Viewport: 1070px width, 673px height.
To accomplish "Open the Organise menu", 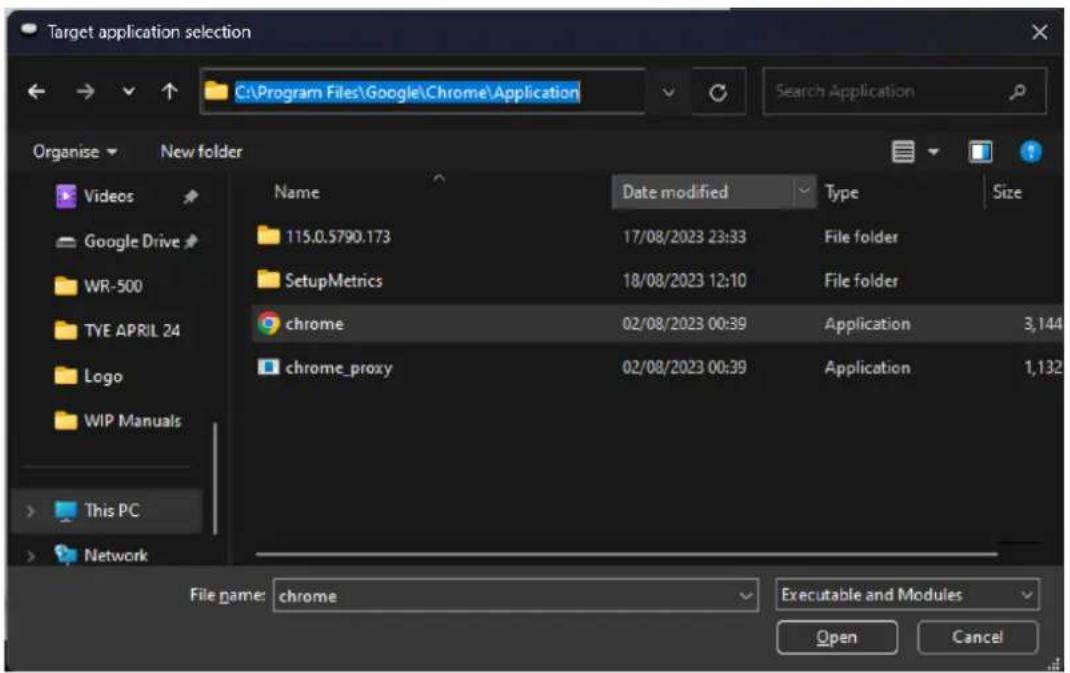I will pos(75,152).
